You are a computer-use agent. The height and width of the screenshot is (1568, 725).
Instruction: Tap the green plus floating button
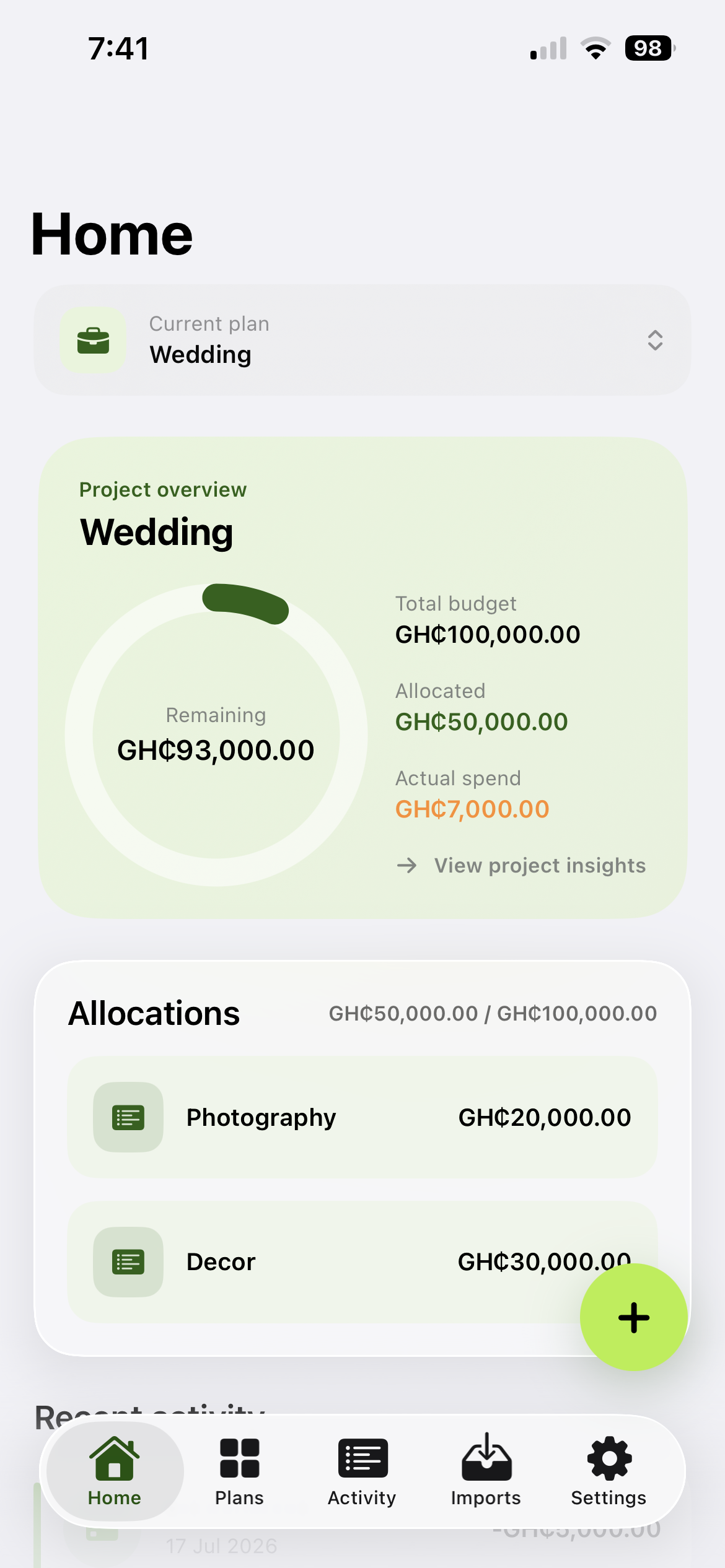click(633, 1317)
